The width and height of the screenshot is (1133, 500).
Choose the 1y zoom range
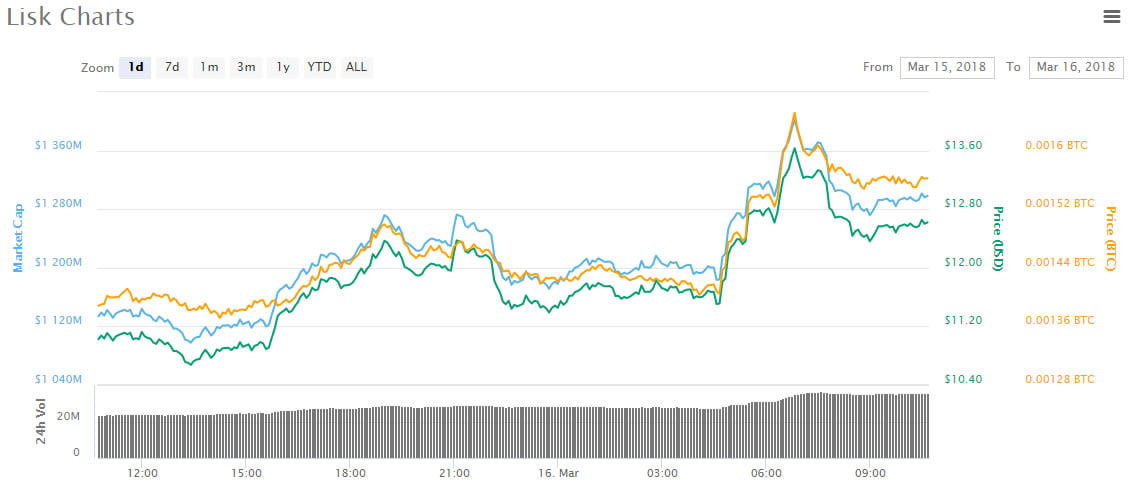tap(283, 67)
